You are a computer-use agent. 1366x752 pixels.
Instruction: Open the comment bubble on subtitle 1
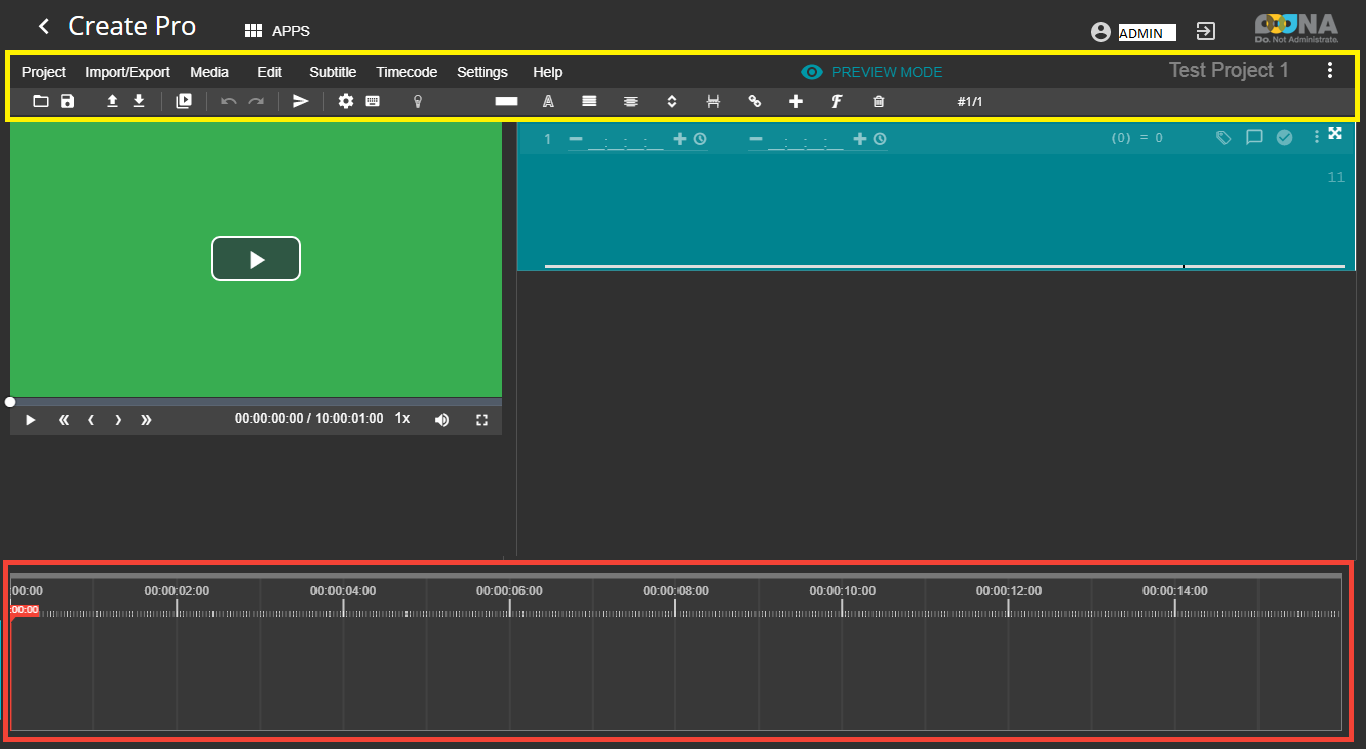[1254, 138]
